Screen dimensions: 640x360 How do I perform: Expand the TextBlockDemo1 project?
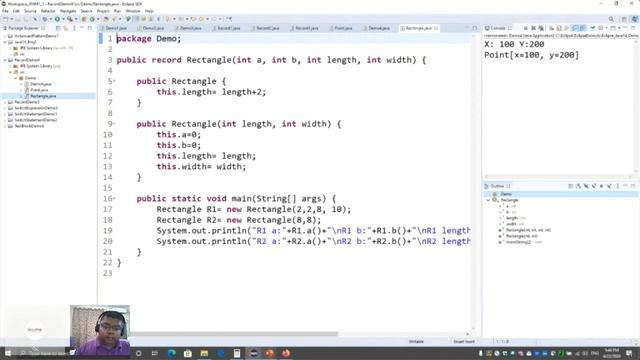click(5, 126)
